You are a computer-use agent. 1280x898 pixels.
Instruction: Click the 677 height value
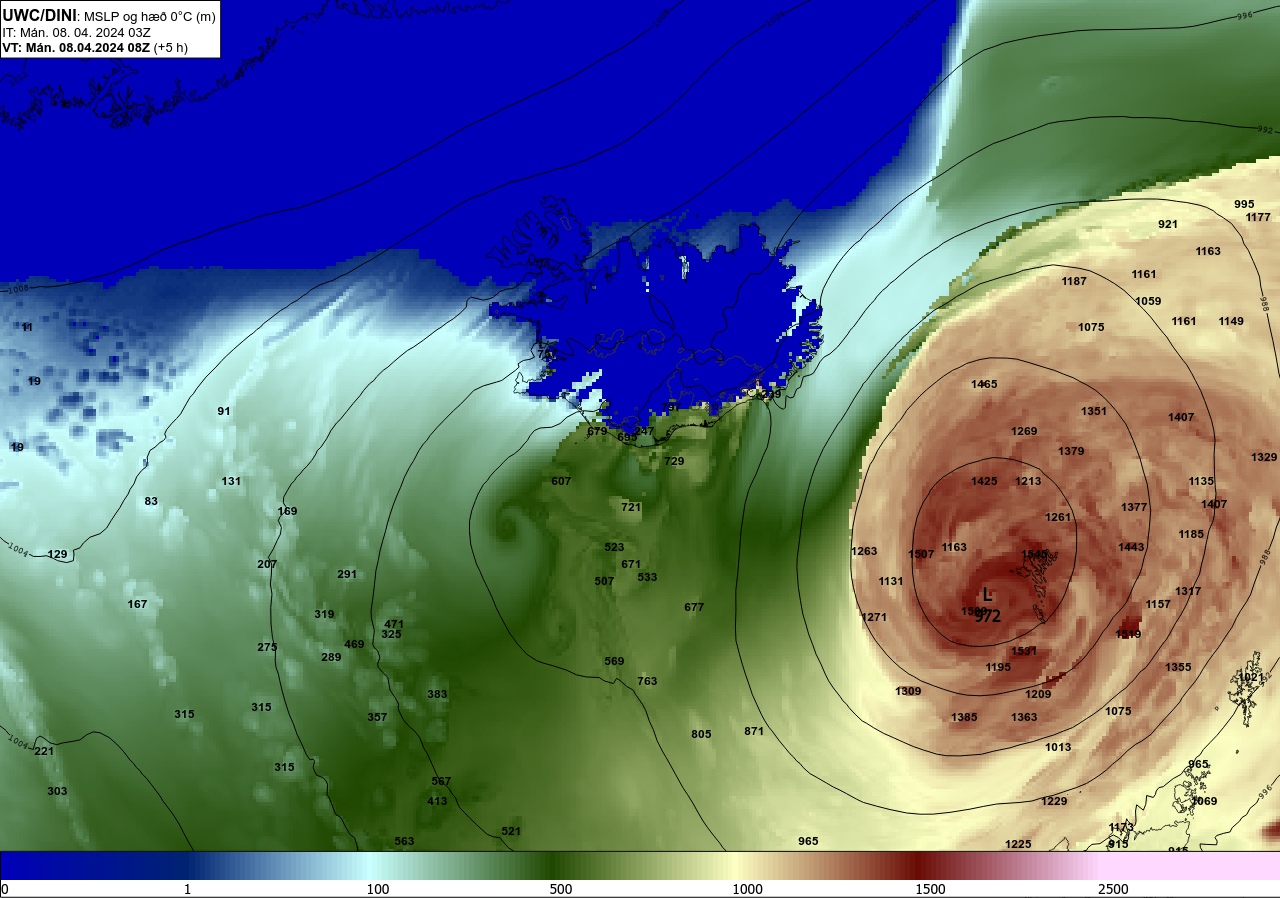click(694, 607)
